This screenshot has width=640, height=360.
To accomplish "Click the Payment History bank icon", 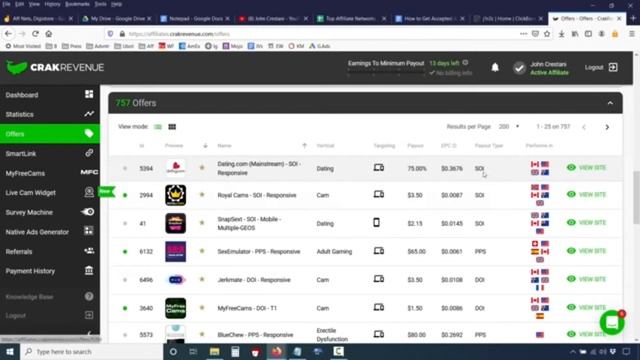I will coord(89,270).
